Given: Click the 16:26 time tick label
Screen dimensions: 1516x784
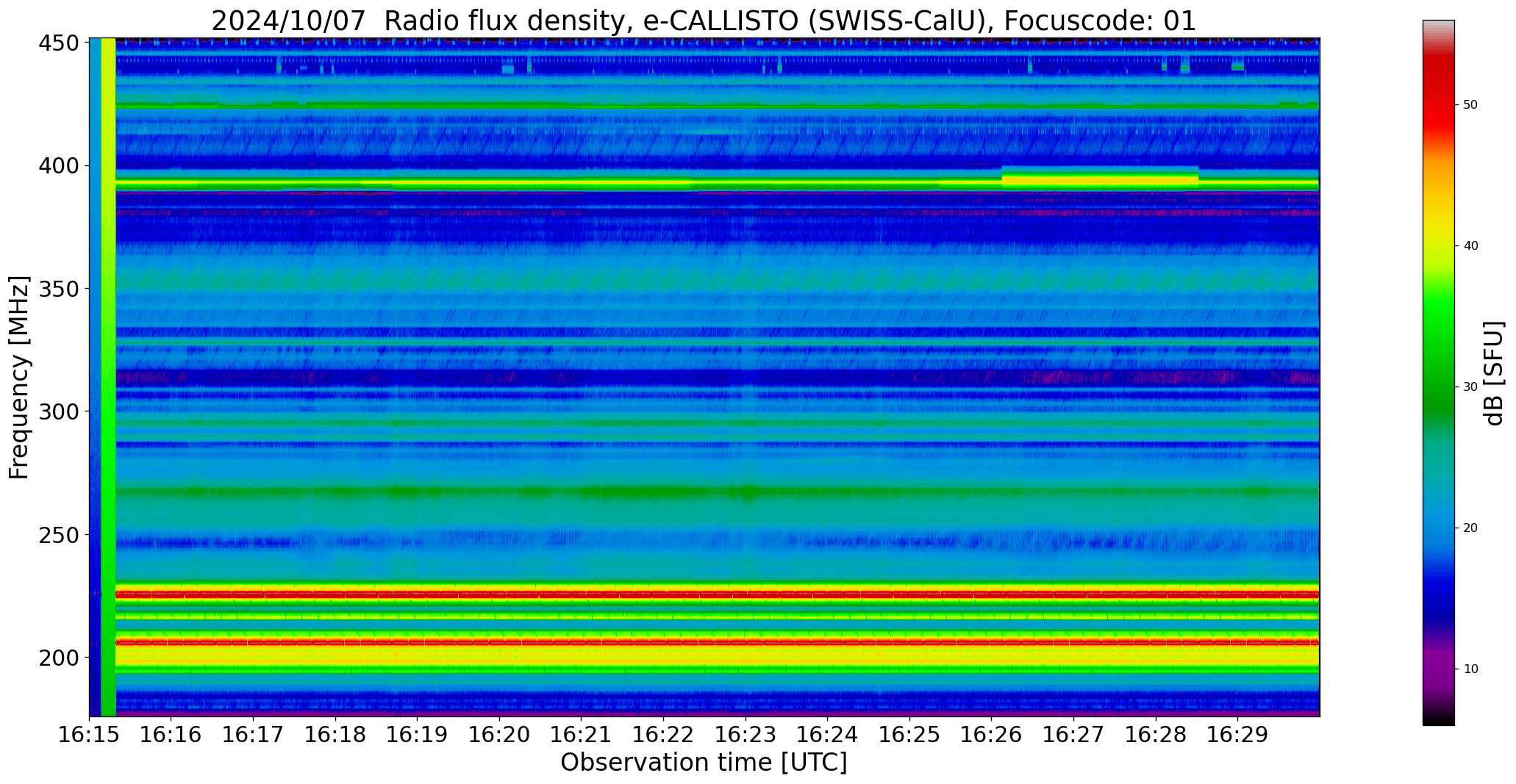Looking at the screenshot, I should click(x=991, y=733).
